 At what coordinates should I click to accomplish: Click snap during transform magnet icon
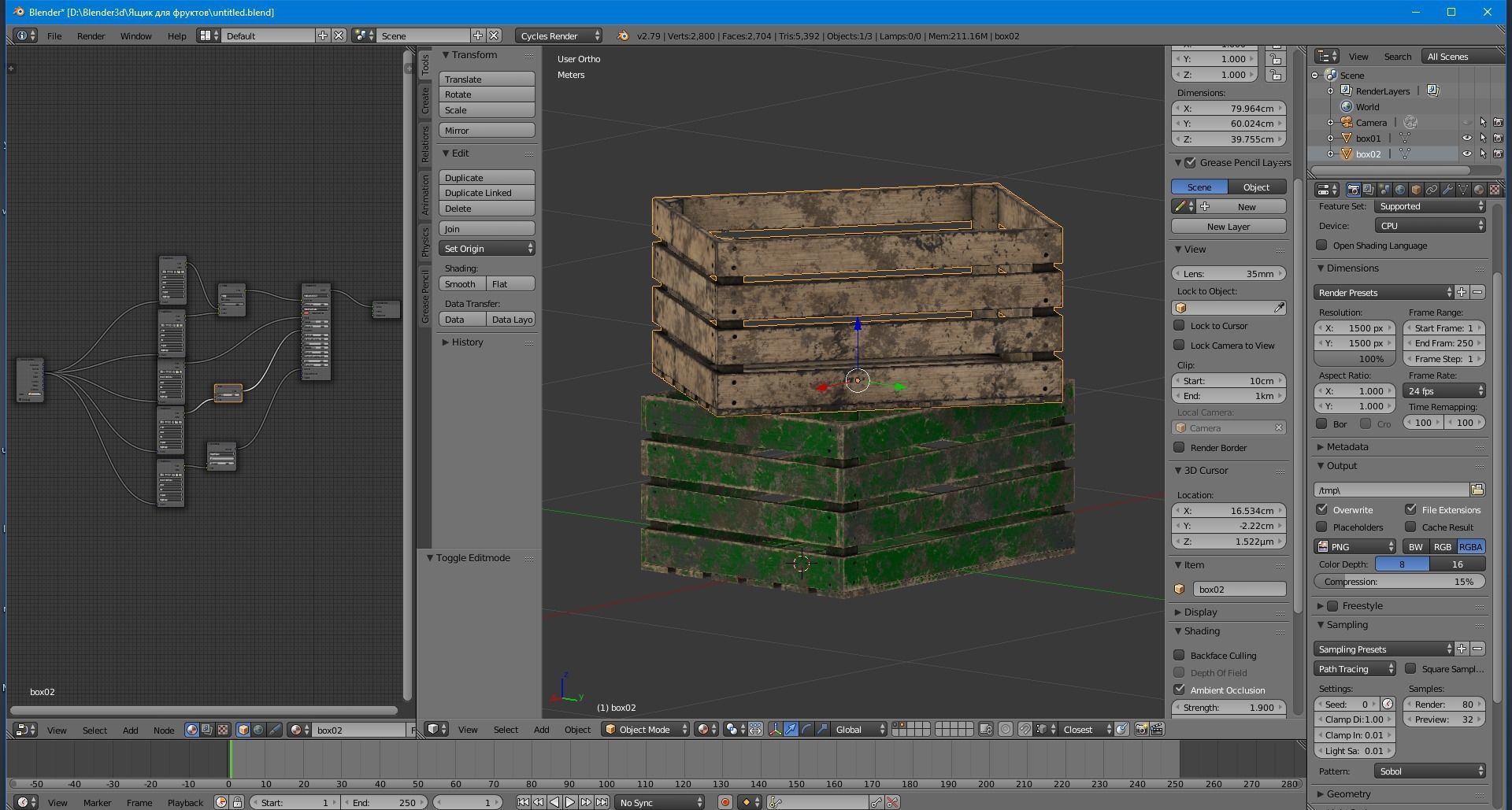coord(1025,730)
